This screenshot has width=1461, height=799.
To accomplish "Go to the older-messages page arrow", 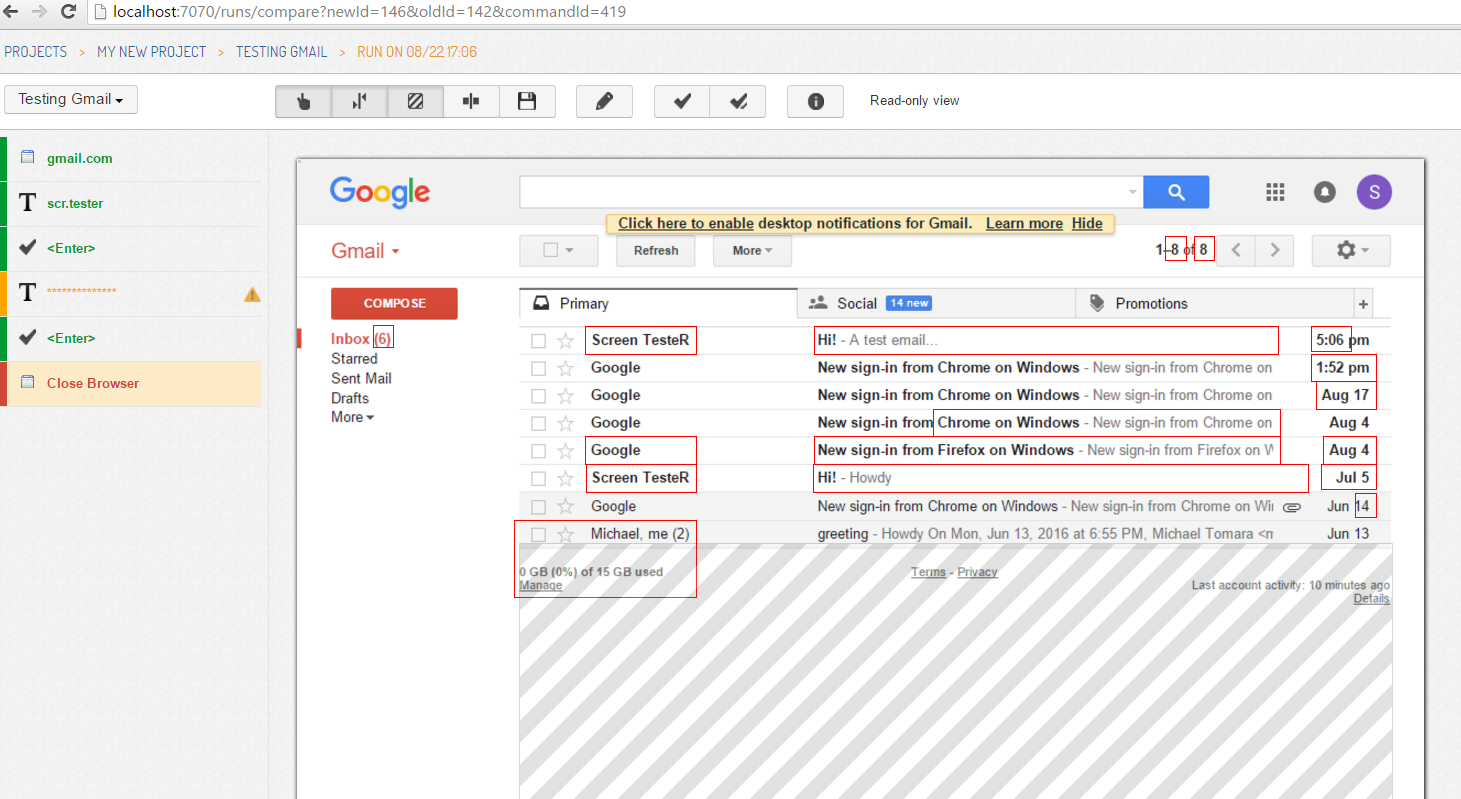I will click(1274, 251).
